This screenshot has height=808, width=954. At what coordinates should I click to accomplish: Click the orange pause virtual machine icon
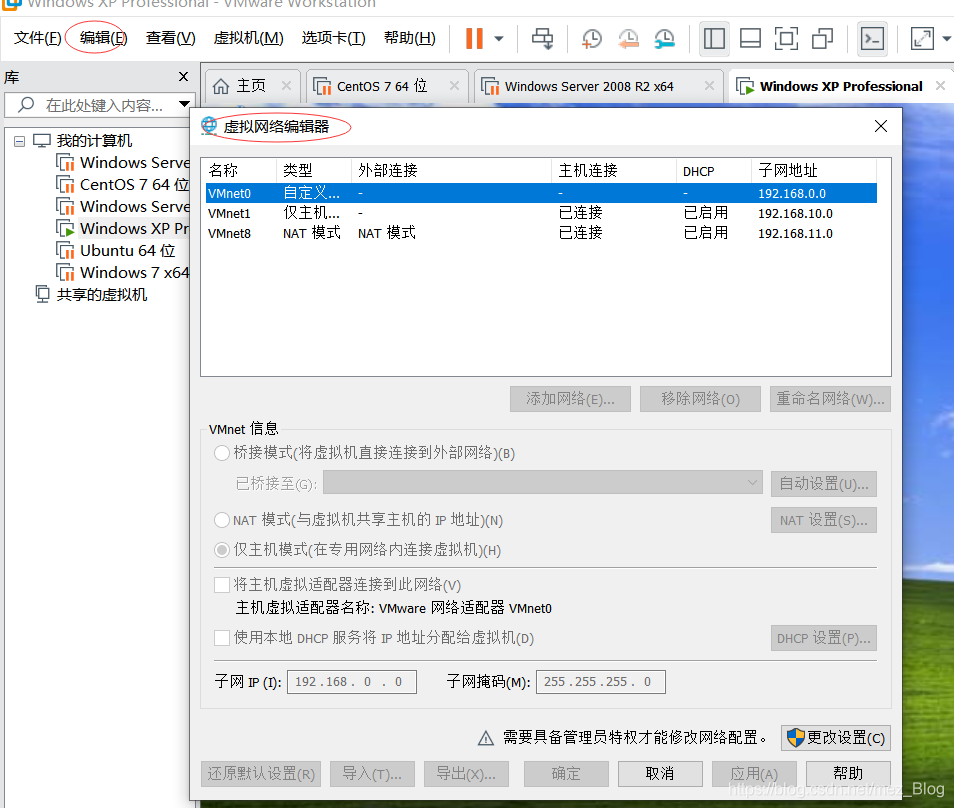tap(474, 38)
